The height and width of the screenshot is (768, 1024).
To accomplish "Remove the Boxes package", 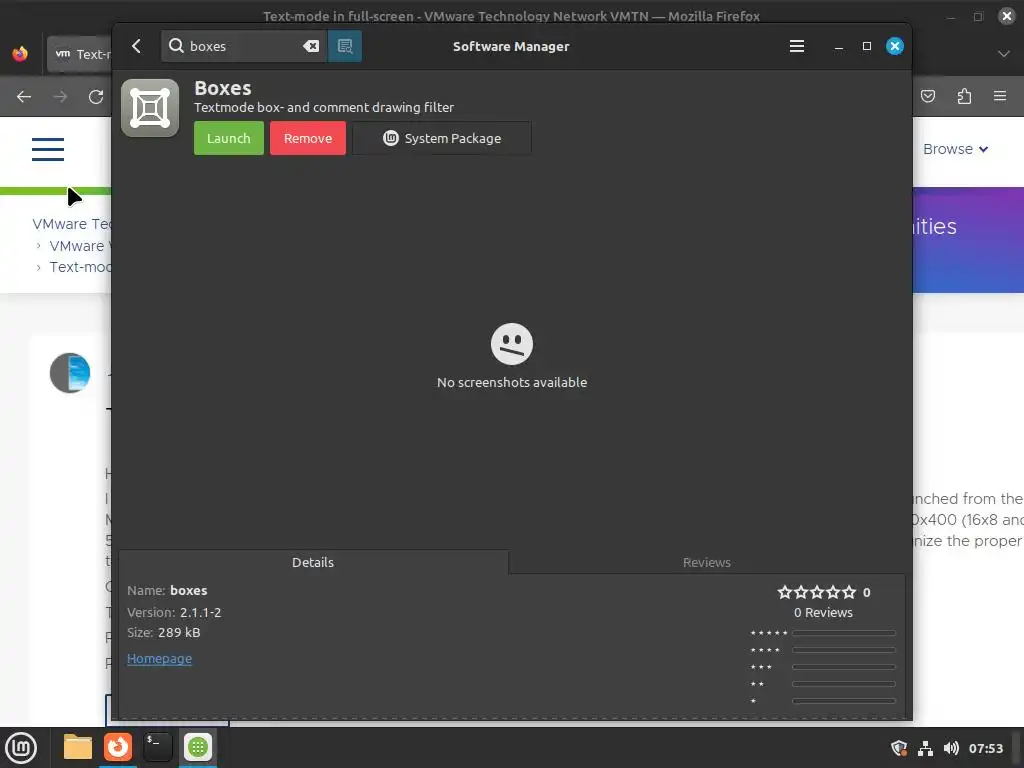I will (308, 138).
